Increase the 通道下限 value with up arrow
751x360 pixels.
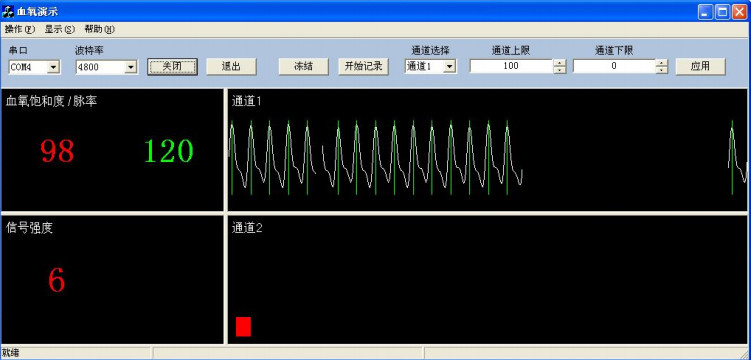click(661, 63)
